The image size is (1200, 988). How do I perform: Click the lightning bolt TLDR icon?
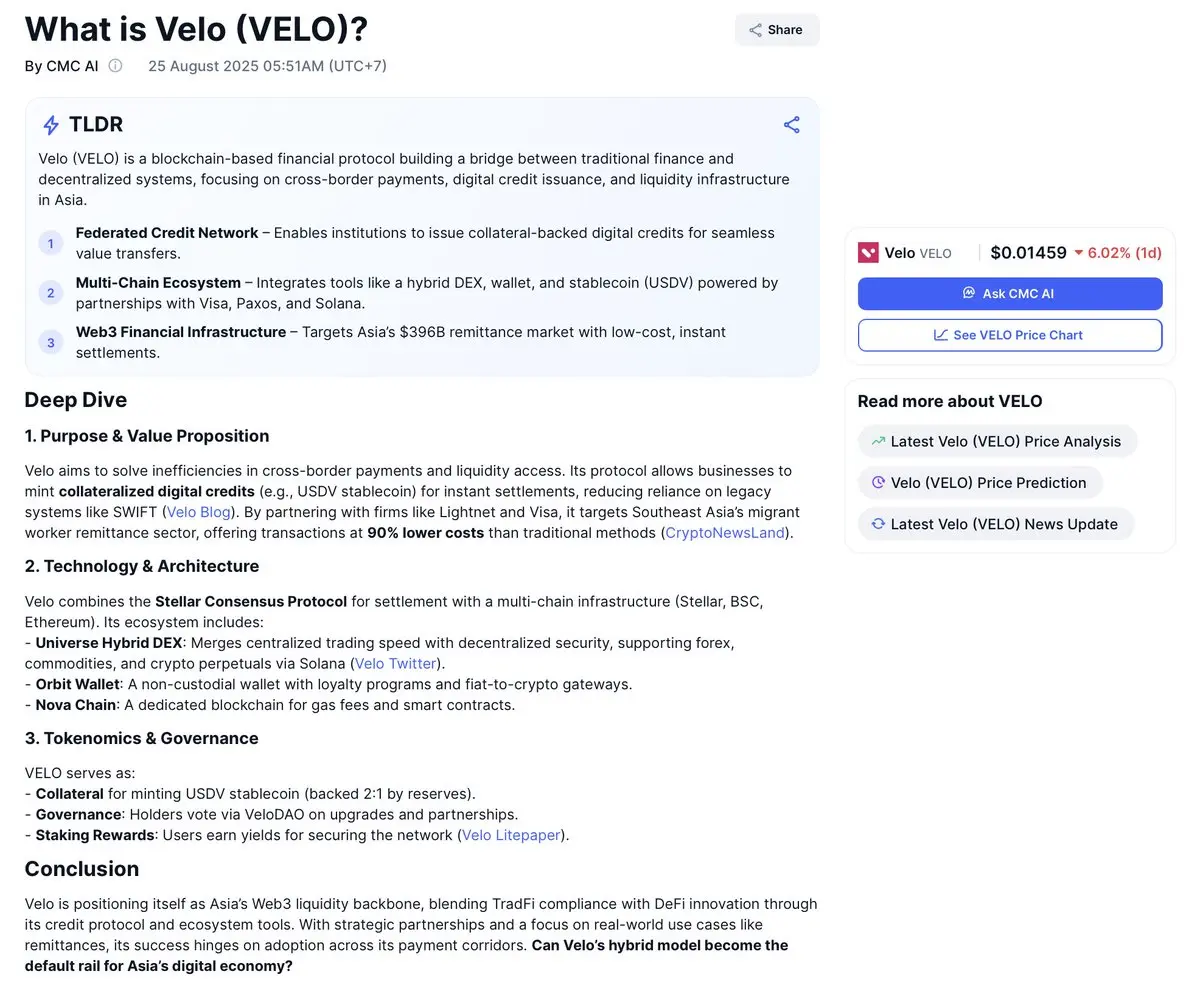pyautogui.click(x=50, y=125)
